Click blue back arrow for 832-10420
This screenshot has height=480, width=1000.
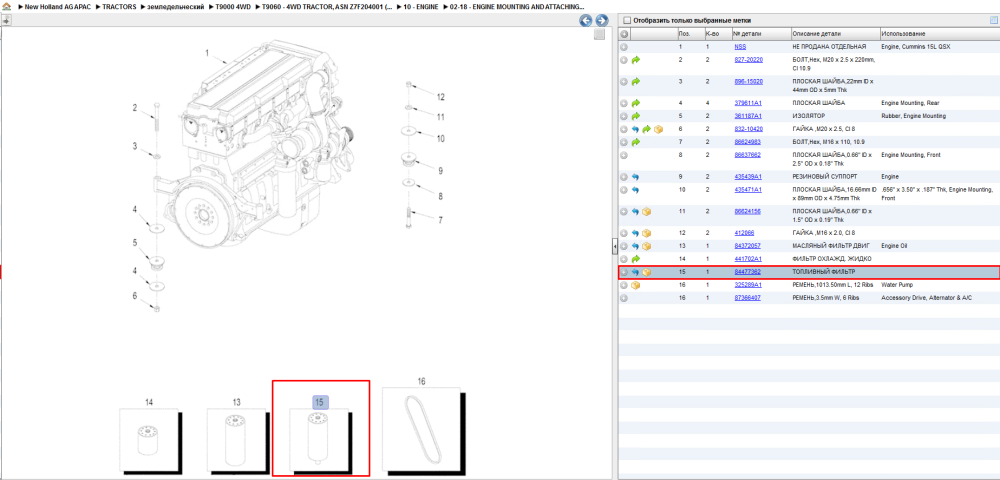pyautogui.click(x=636, y=129)
